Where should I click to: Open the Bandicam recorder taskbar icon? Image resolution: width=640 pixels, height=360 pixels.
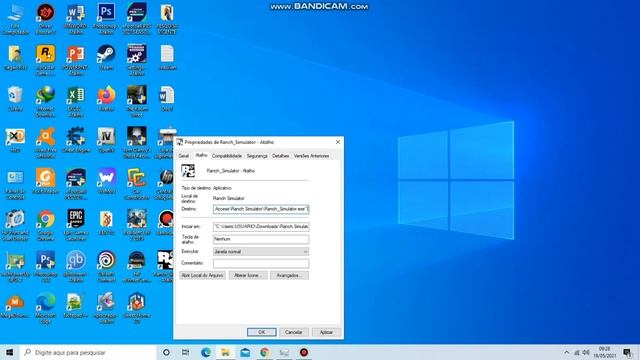click(x=304, y=352)
